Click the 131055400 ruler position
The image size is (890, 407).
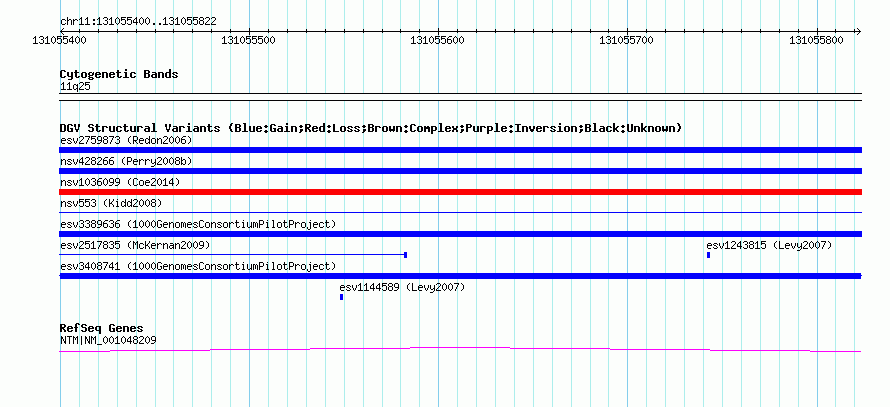[x=60, y=40]
